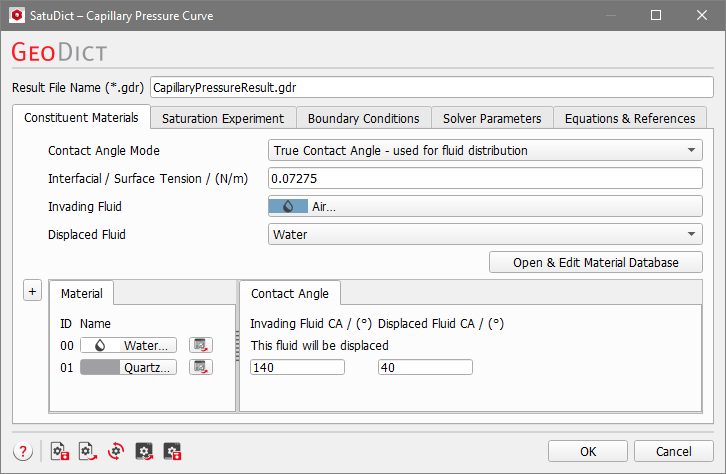Choose invading fluid via the Air... button
Screen dimensions: 726x474
[x=485, y=206]
